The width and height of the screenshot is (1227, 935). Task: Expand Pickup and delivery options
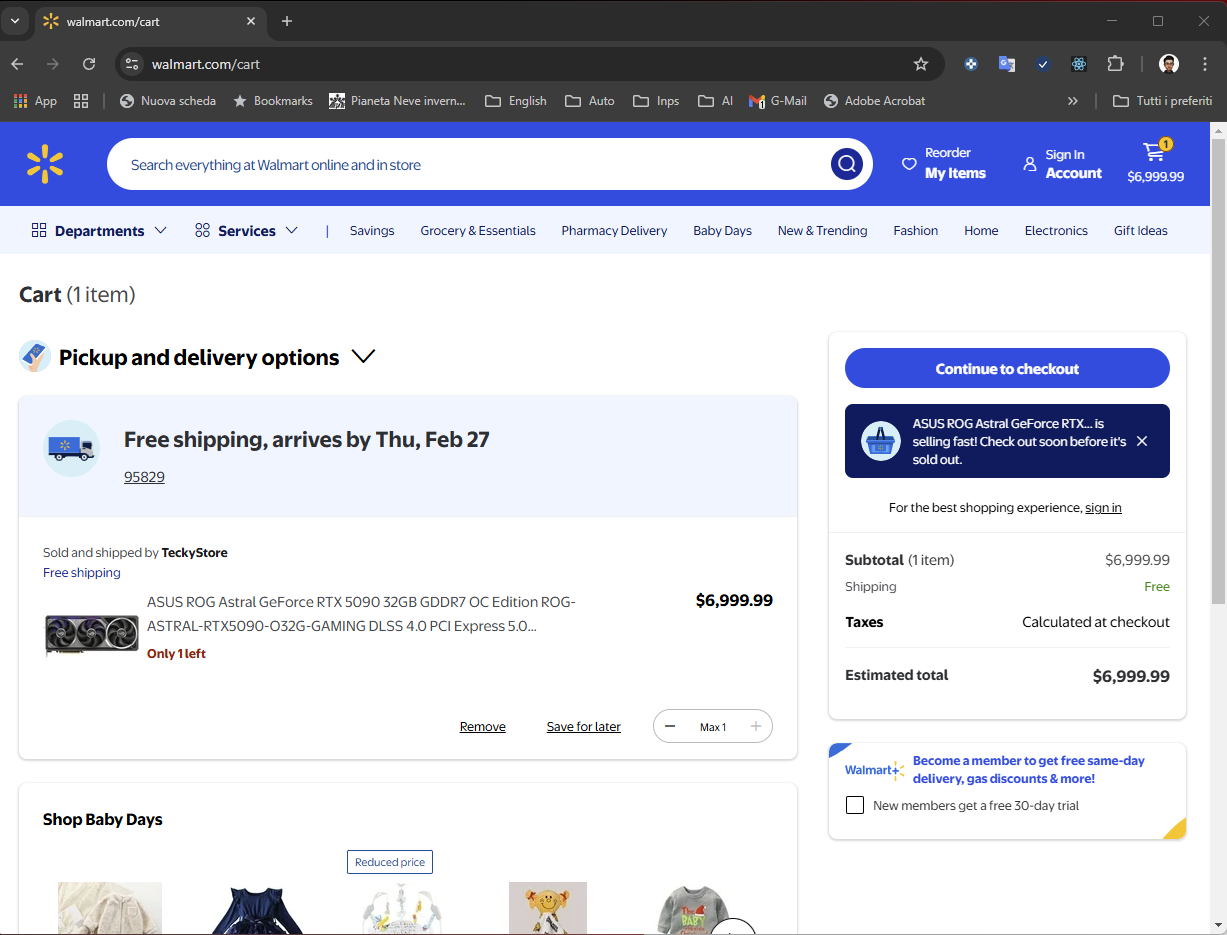[x=364, y=357]
